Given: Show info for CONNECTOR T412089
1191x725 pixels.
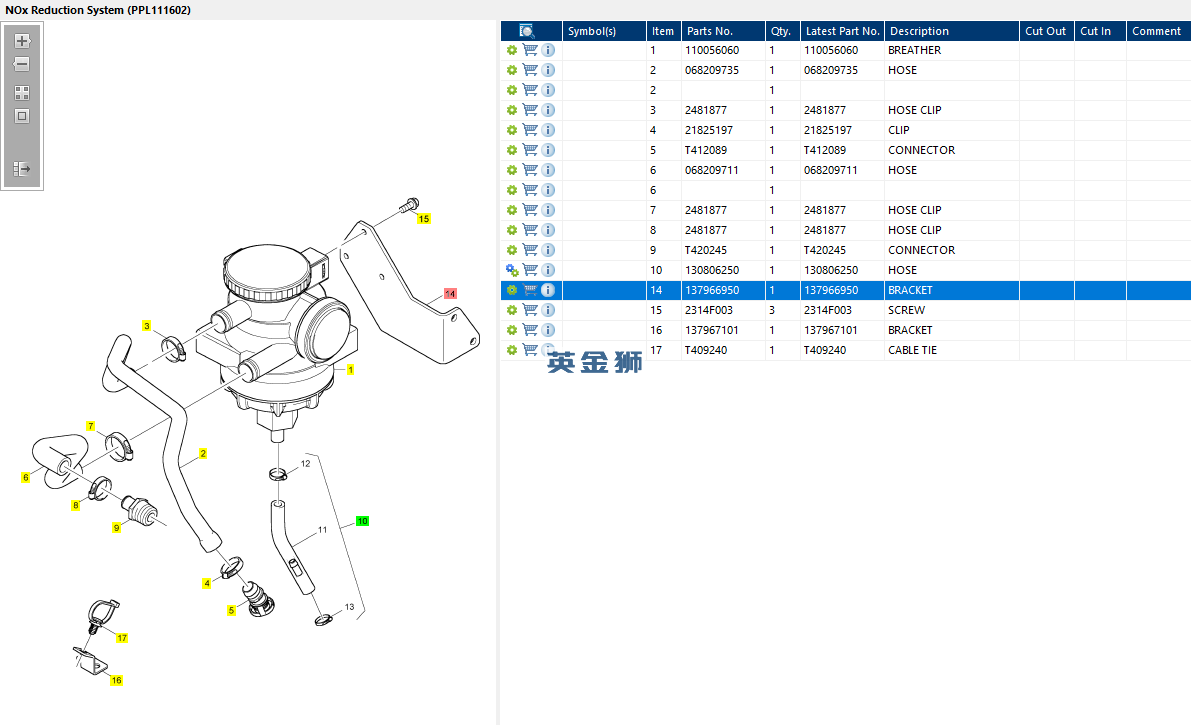Looking at the screenshot, I should (x=548, y=150).
